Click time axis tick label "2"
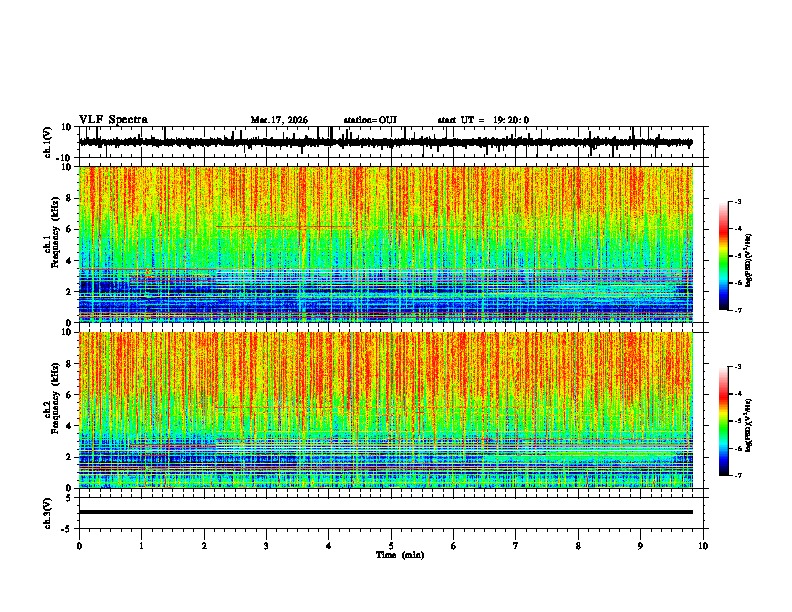 pyautogui.click(x=204, y=546)
